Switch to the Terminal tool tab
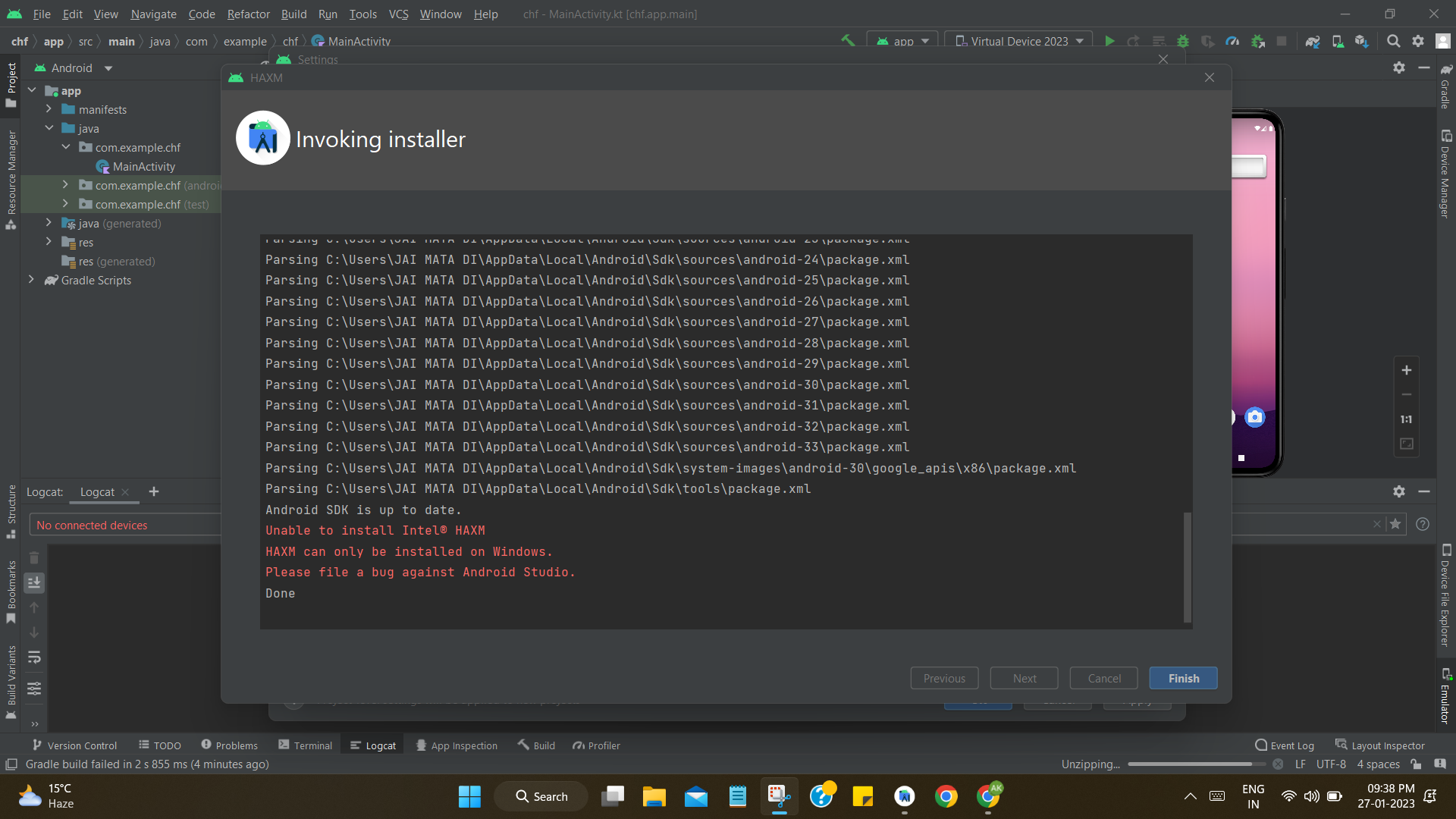Viewport: 1456px width, 819px height. [306, 745]
